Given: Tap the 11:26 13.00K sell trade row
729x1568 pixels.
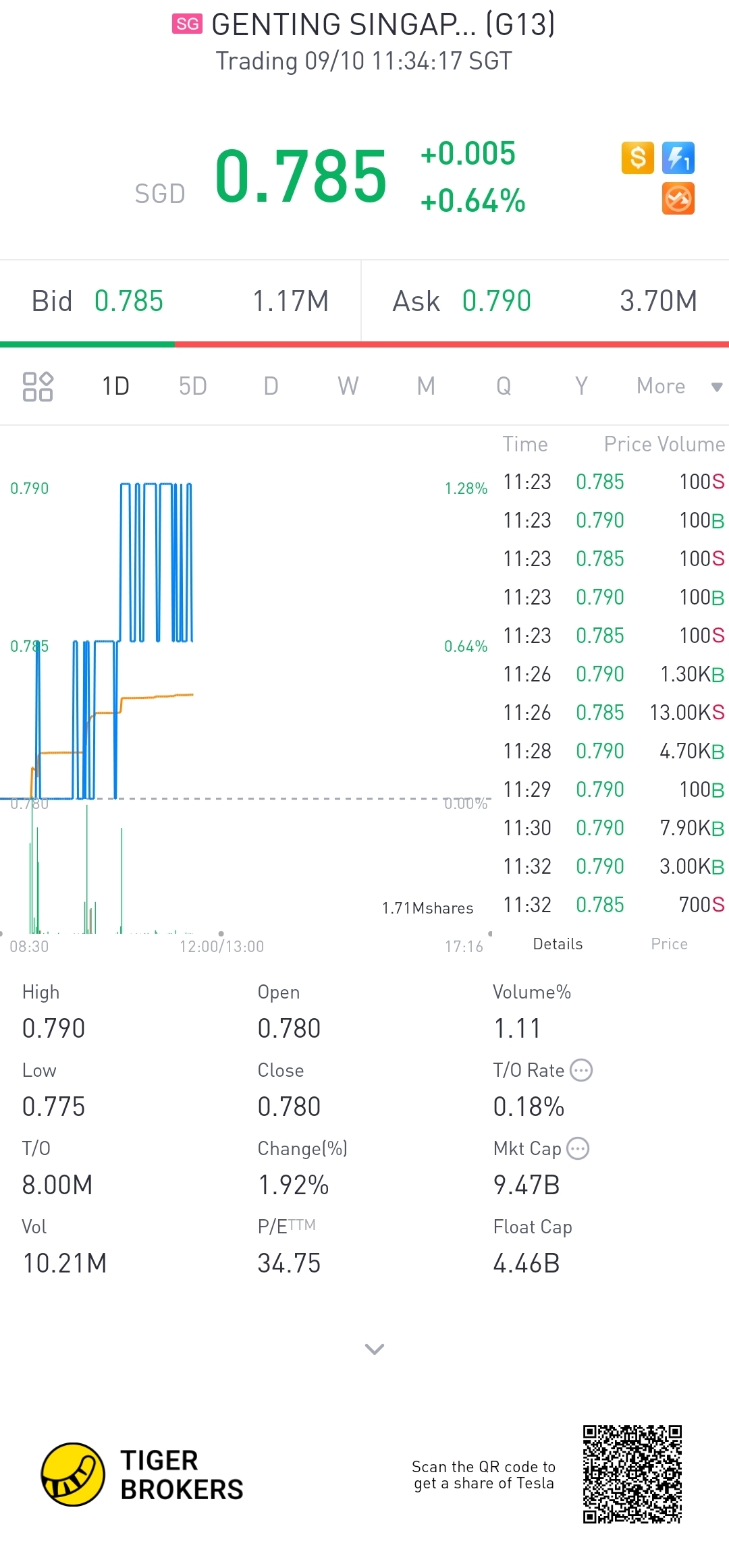Looking at the screenshot, I should point(613,712).
